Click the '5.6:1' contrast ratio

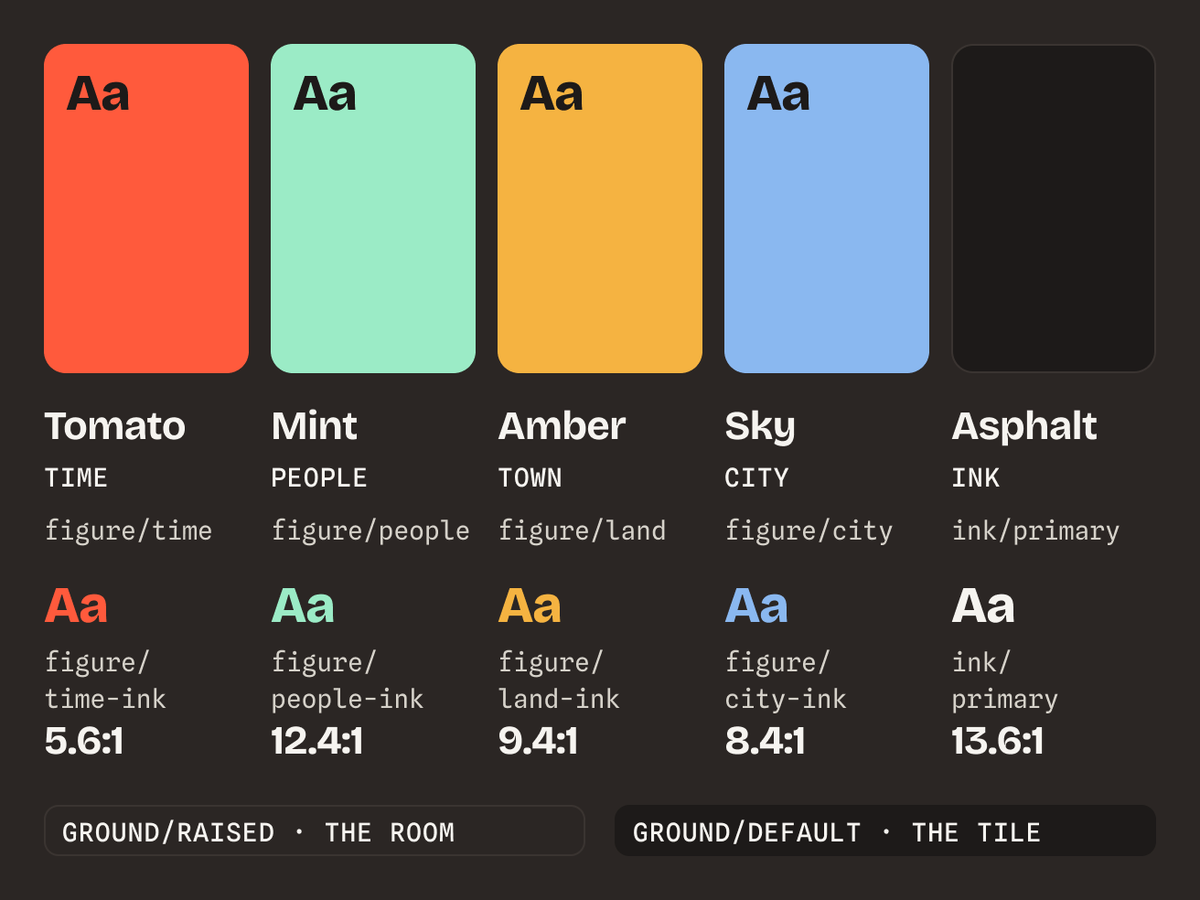pyautogui.click(x=84, y=741)
